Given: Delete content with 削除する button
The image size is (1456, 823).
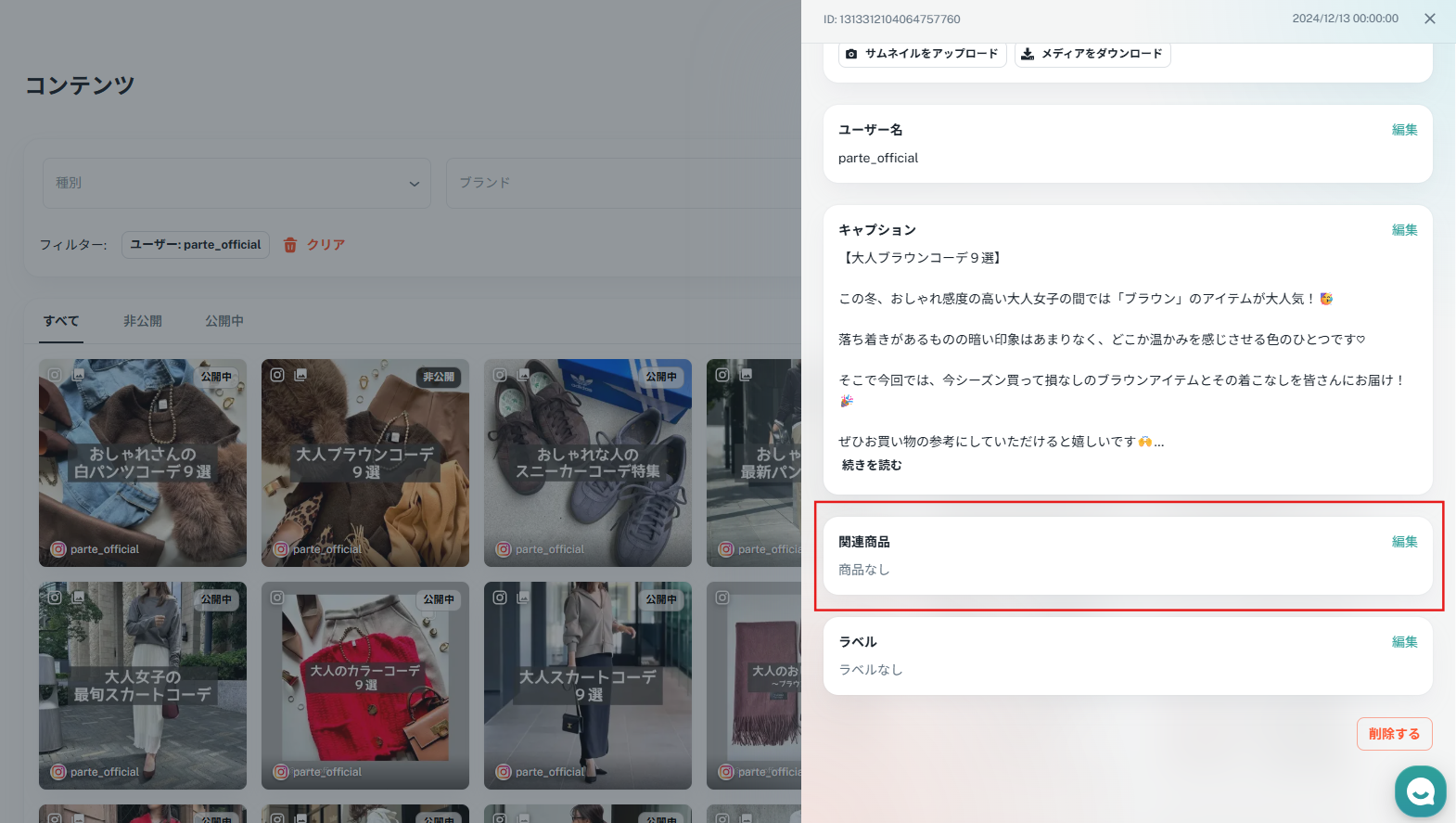Looking at the screenshot, I should pos(1395,734).
